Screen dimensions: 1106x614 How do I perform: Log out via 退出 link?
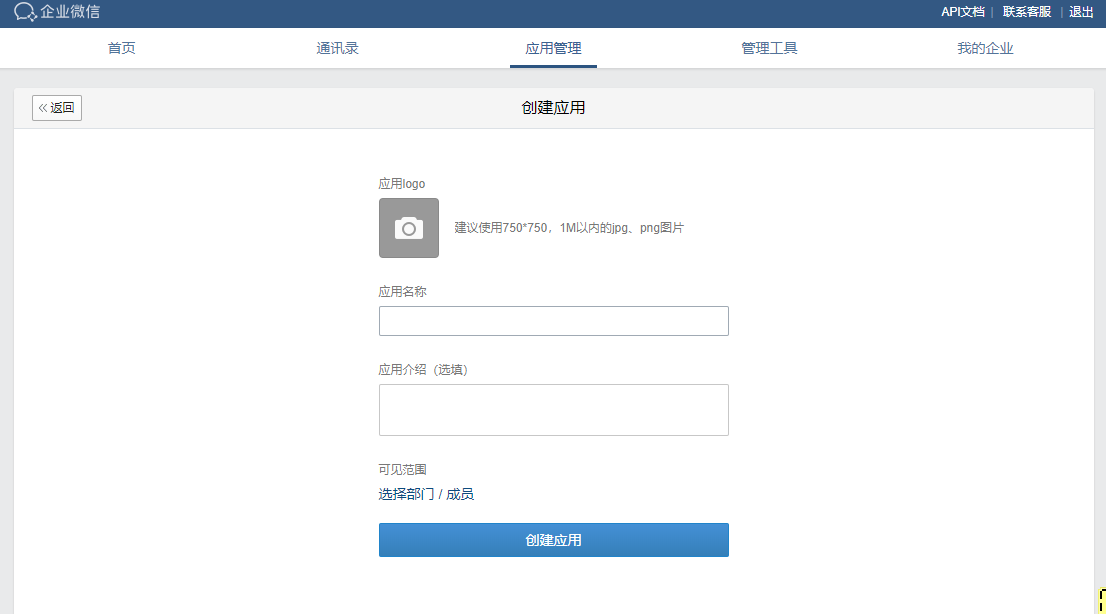[1081, 12]
